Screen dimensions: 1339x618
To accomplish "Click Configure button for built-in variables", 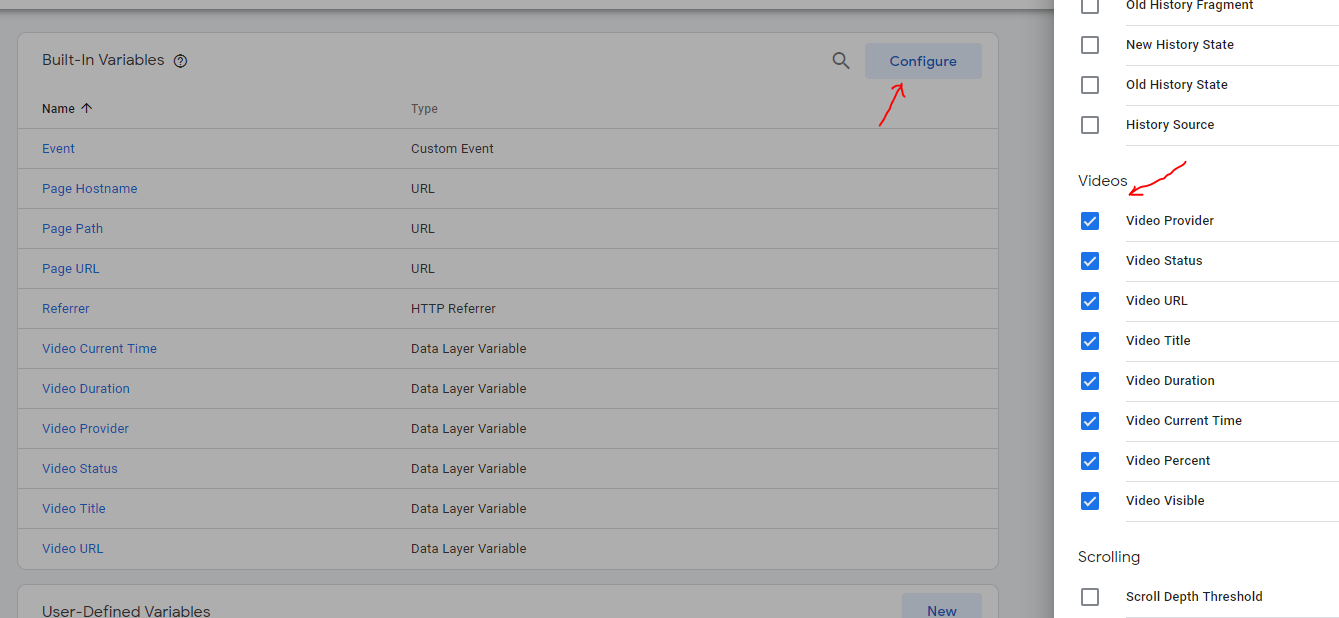I will tap(922, 61).
